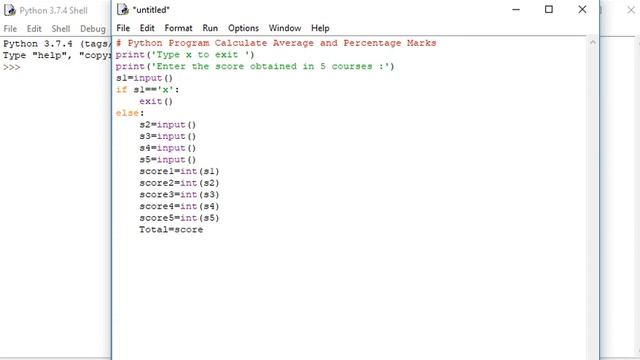This screenshot has height=360, width=640.
Task: Click the Python Shell window's IDLE icon
Action: pos(10,10)
